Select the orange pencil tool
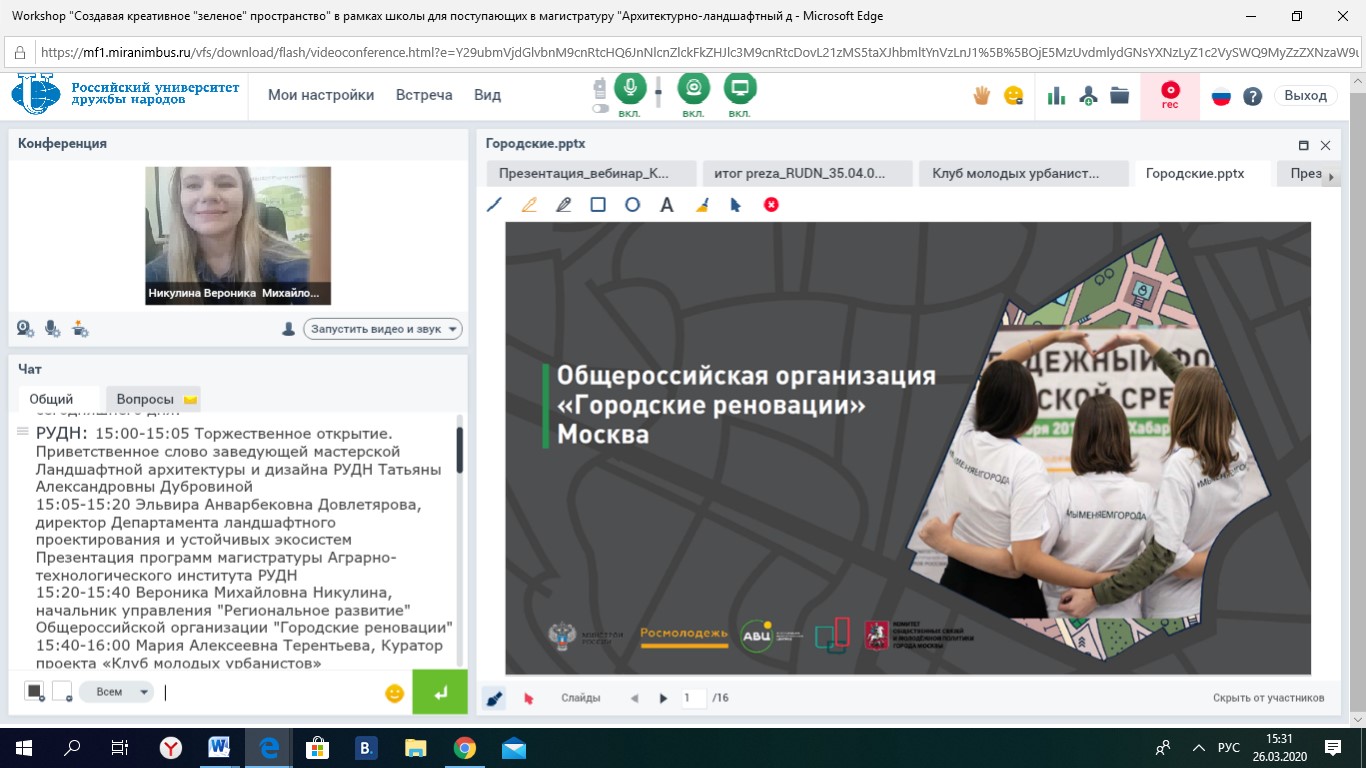Screen dimensions: 1366x768 coord(529,204)
